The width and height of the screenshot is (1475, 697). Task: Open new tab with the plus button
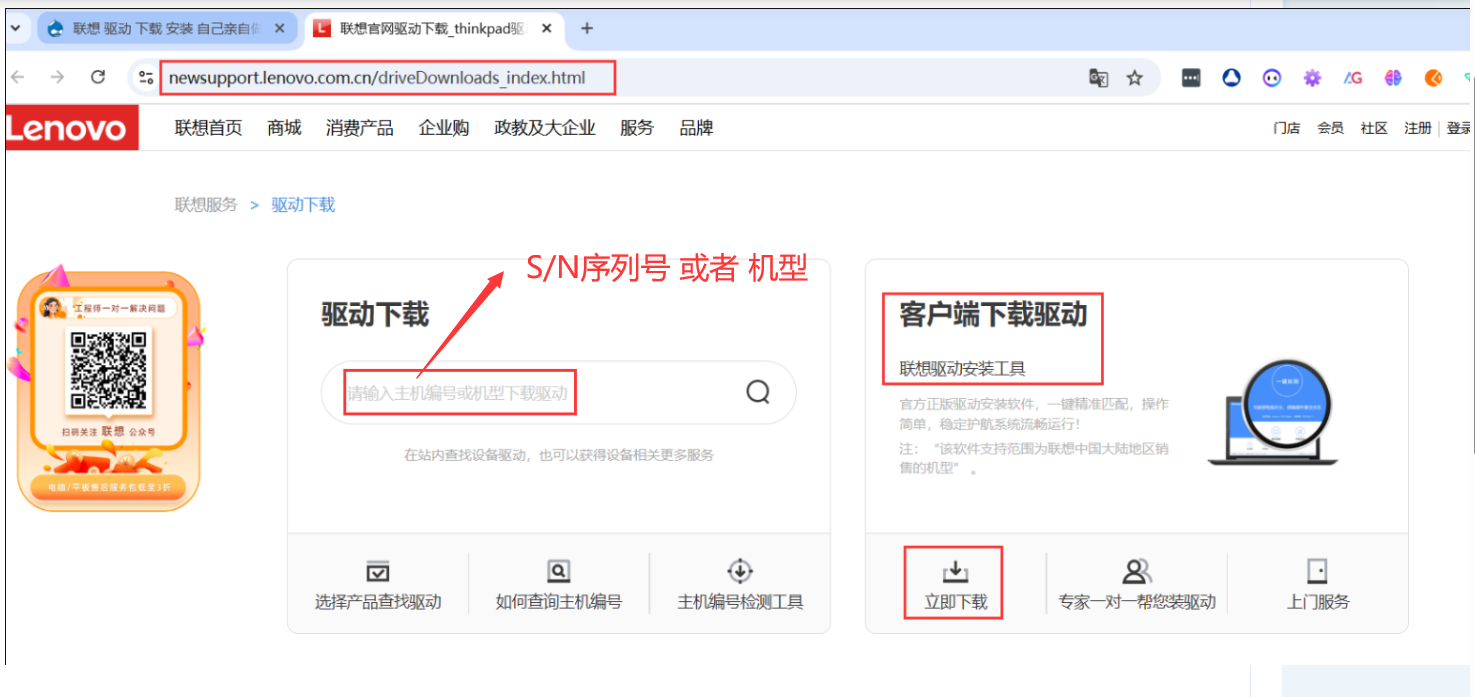tap(587, 28)
